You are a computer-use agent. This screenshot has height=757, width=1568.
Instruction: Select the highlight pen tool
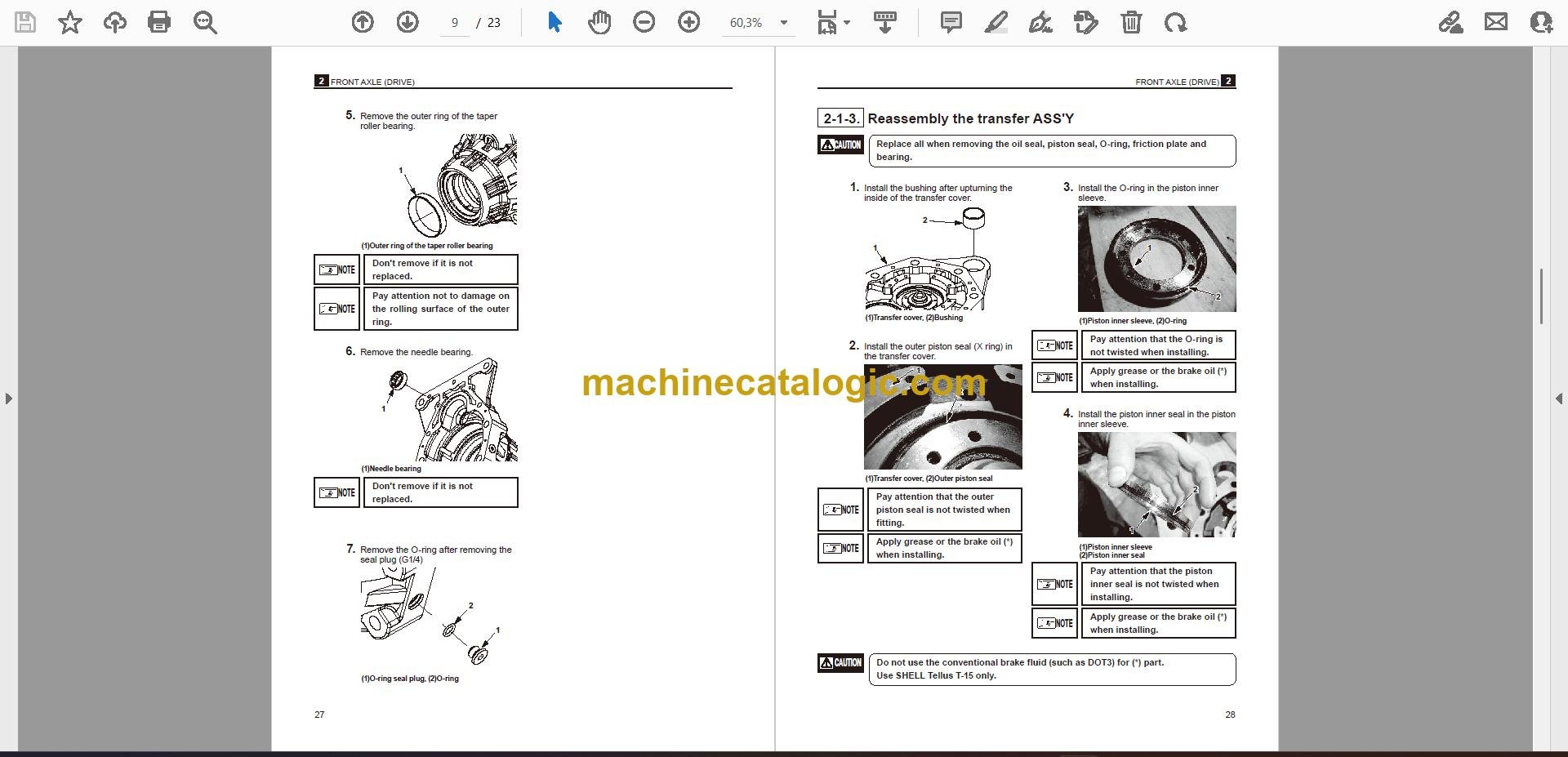(x=996, y=22)
